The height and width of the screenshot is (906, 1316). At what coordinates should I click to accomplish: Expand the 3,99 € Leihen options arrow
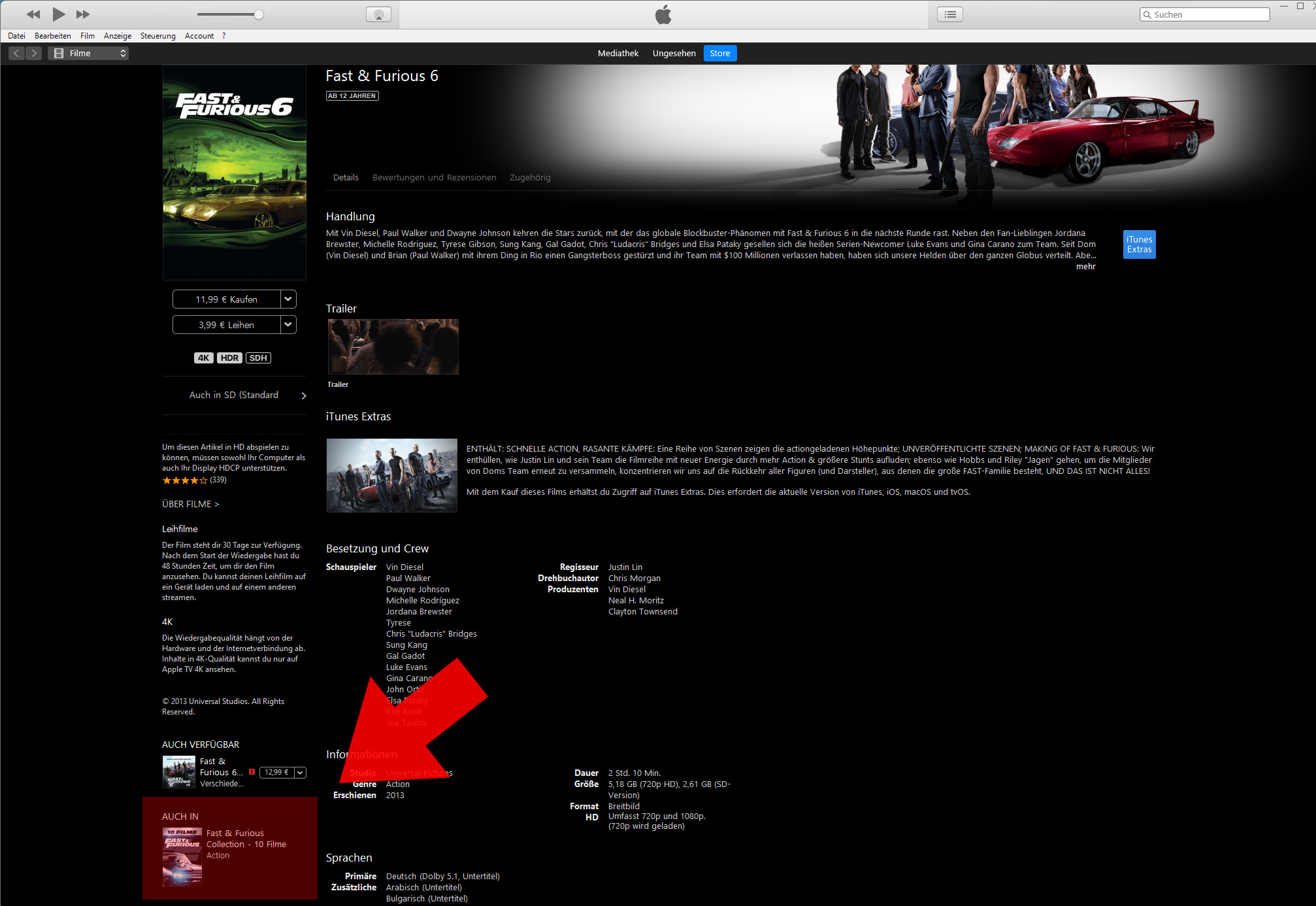(x=288, y=325)
